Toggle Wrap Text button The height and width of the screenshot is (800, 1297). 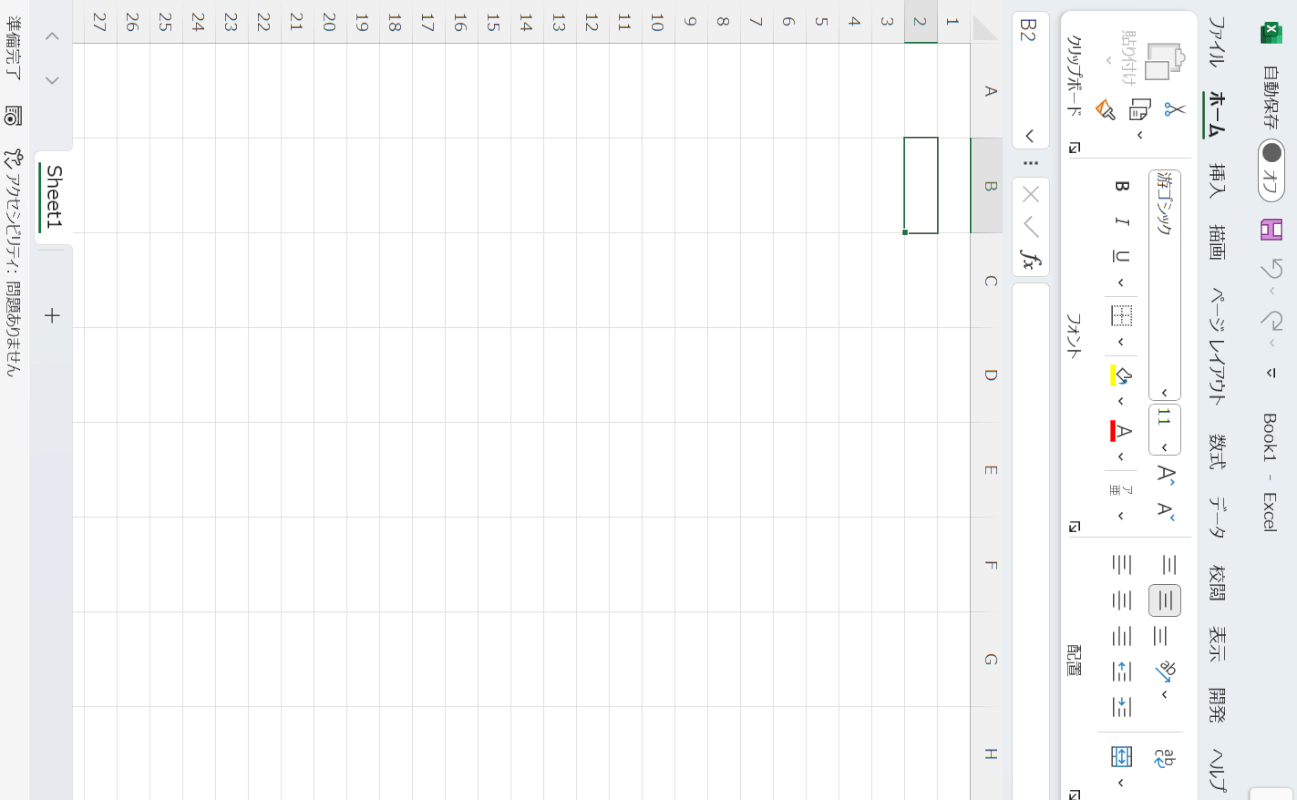[1165, 757]
